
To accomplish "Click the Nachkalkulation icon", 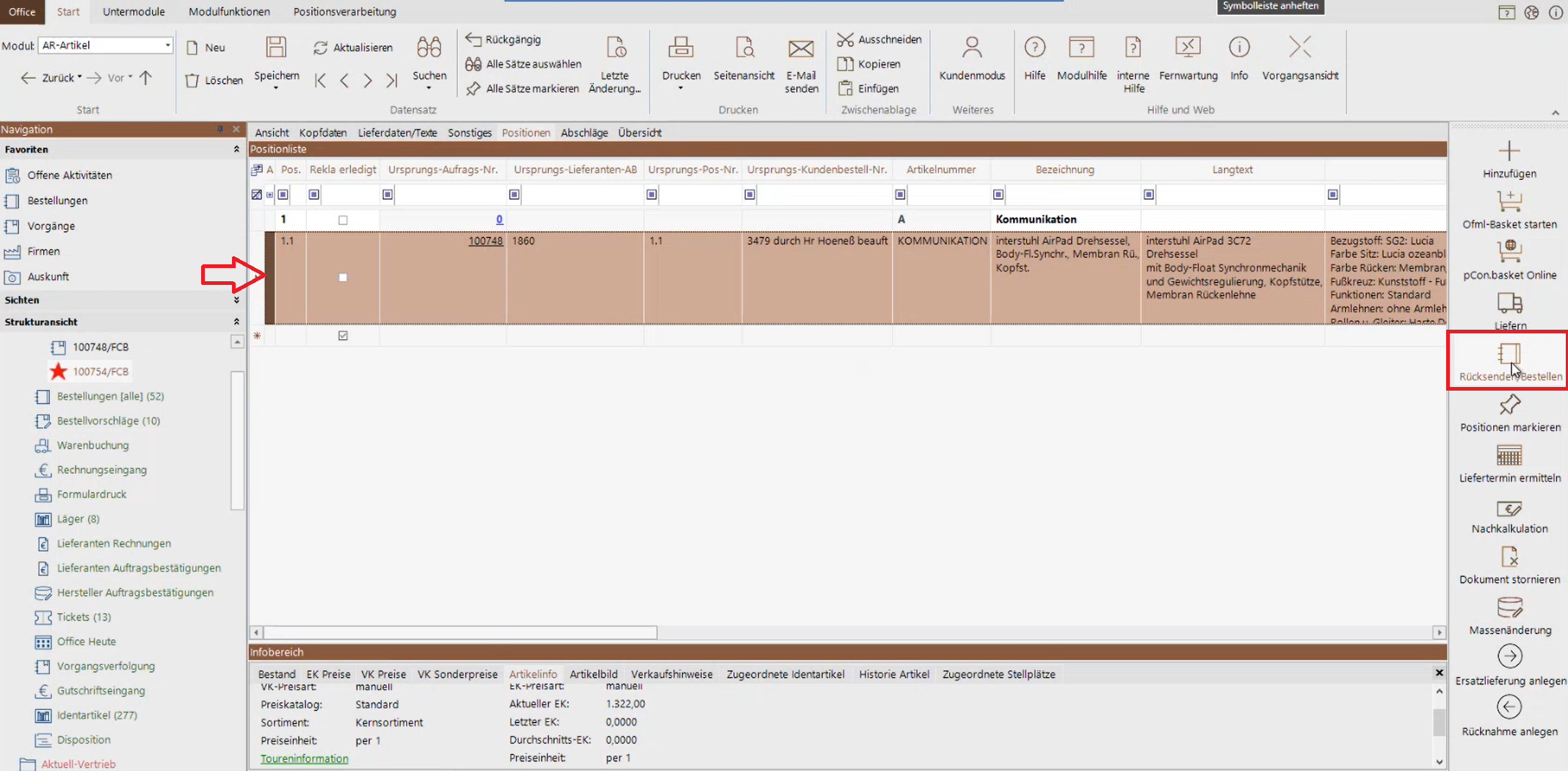I will pyautogui.click(x=1509, y=509).
